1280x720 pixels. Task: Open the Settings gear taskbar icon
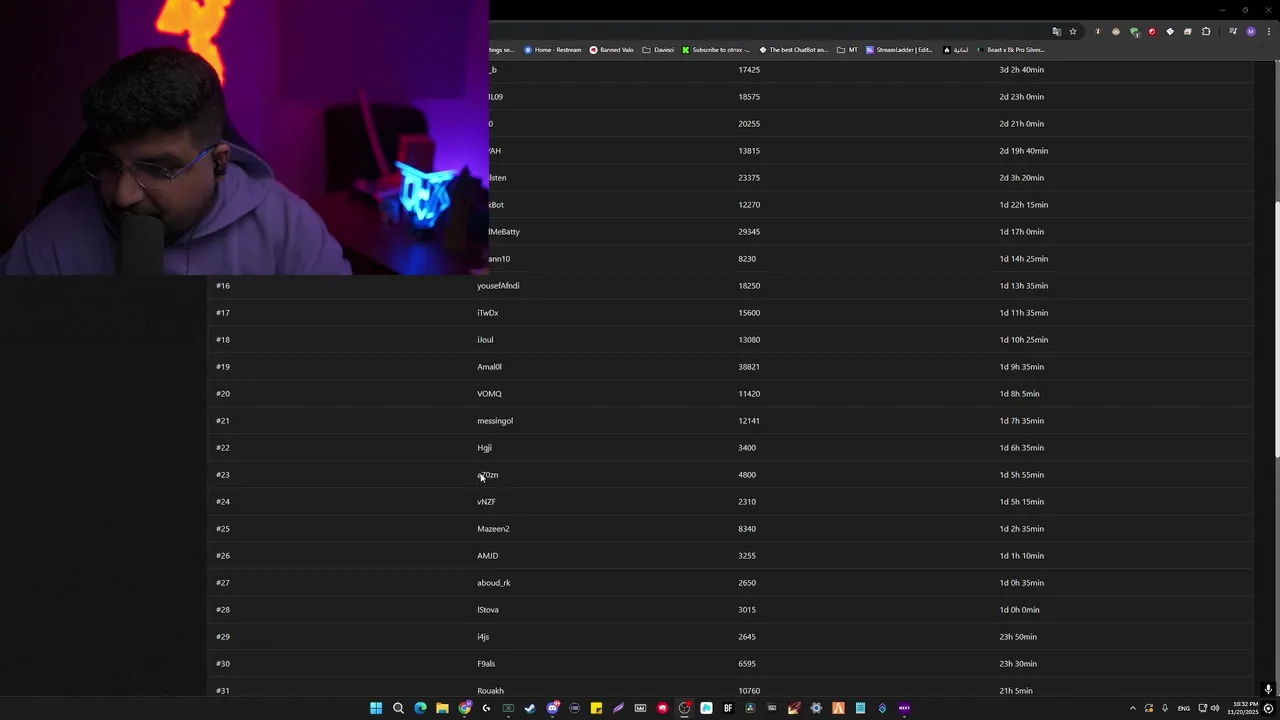point(816,708)
